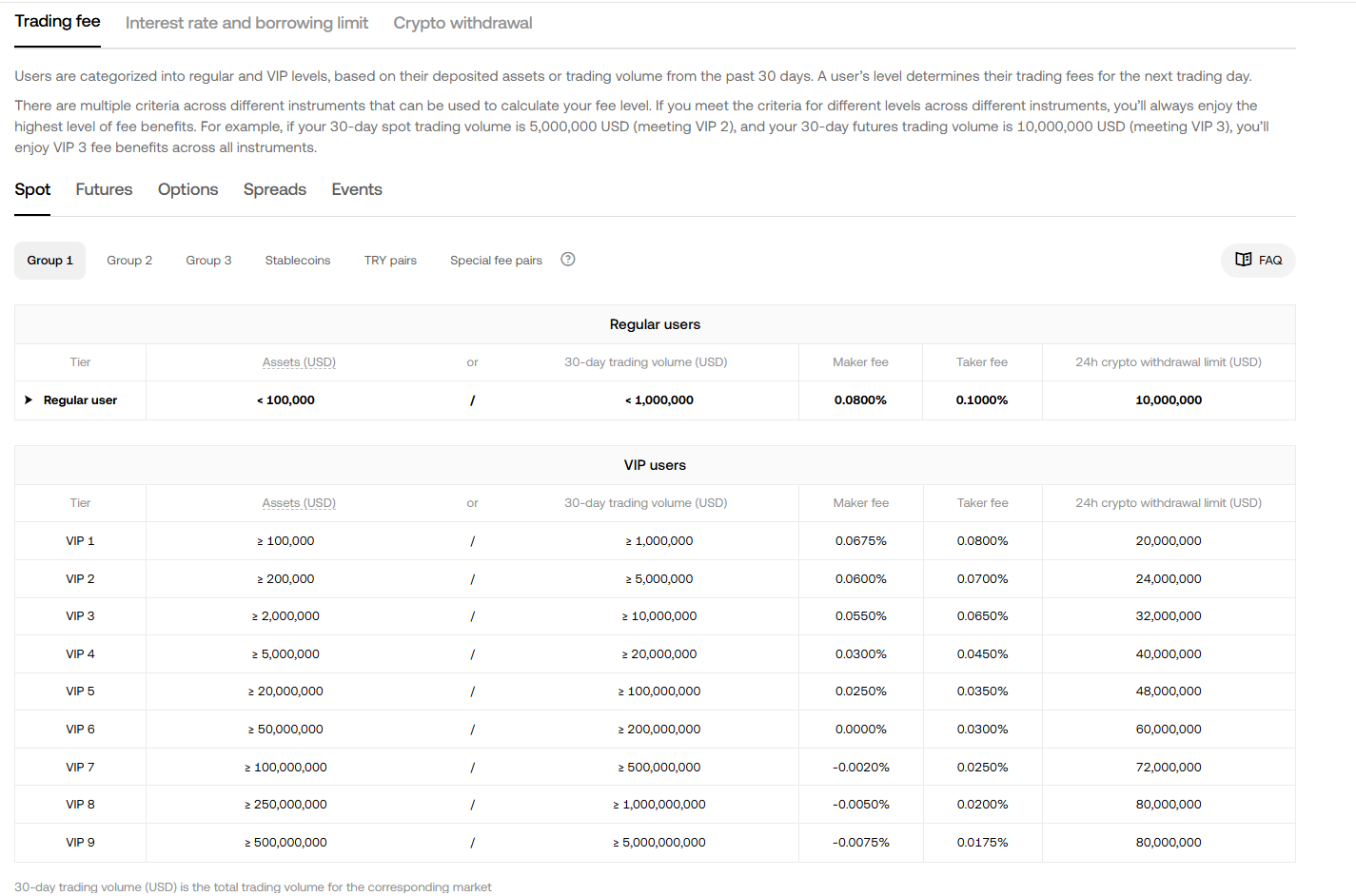The width and height of the screenshot is (1356, 896).
Task: Click the VIP 5 tier cell
Action: tap(80, 691)
